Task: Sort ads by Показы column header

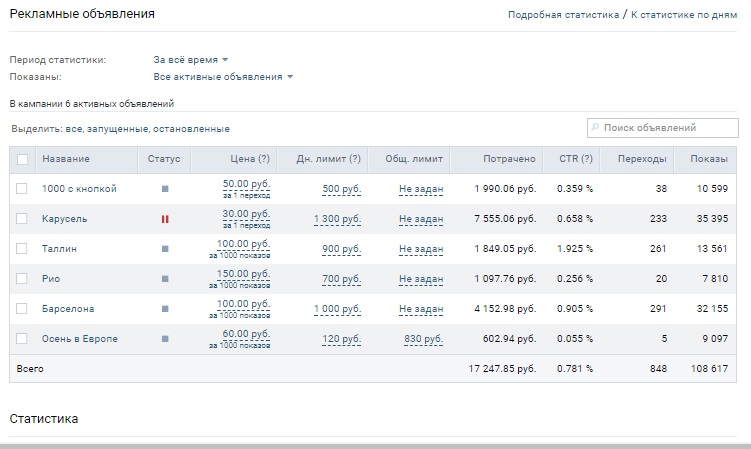Action: [x=708, y=159]
